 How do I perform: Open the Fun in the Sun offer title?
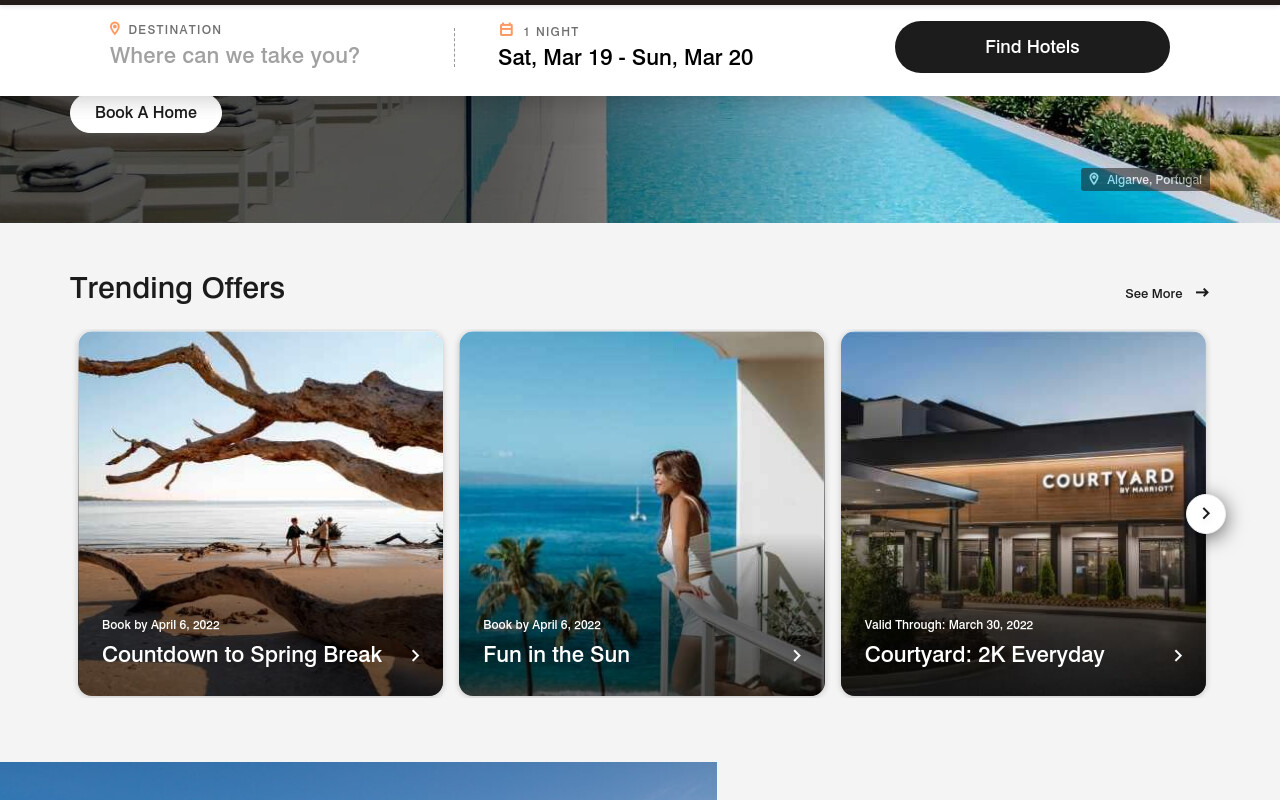[x=556, y=654]
